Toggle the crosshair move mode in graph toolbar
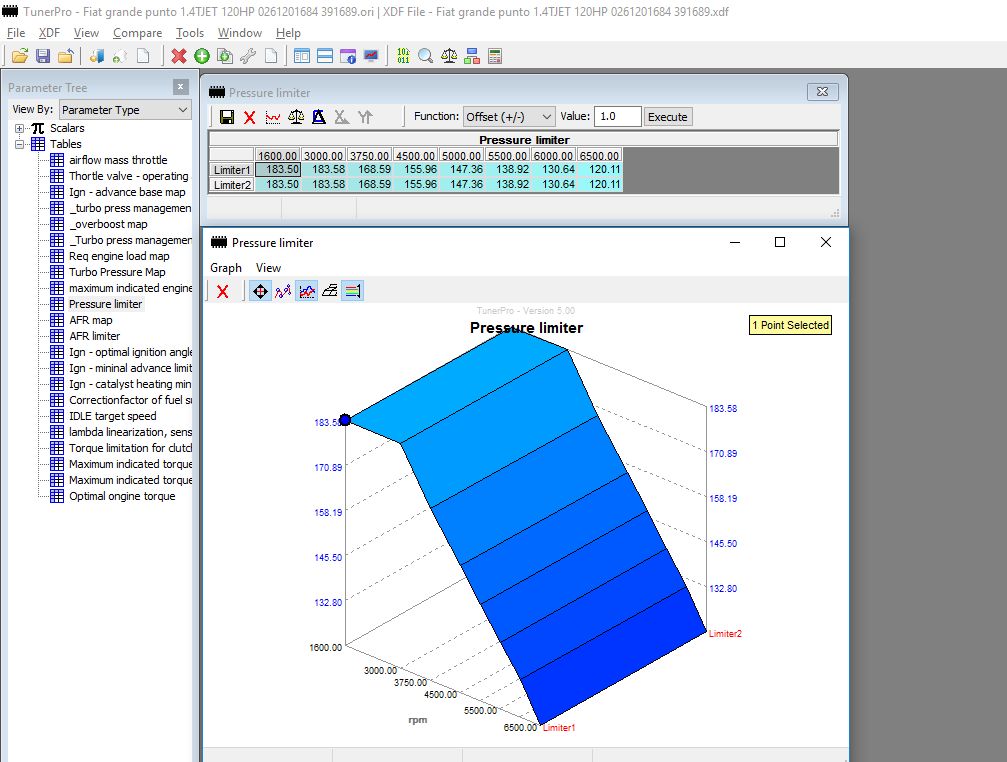 point(260,291)
